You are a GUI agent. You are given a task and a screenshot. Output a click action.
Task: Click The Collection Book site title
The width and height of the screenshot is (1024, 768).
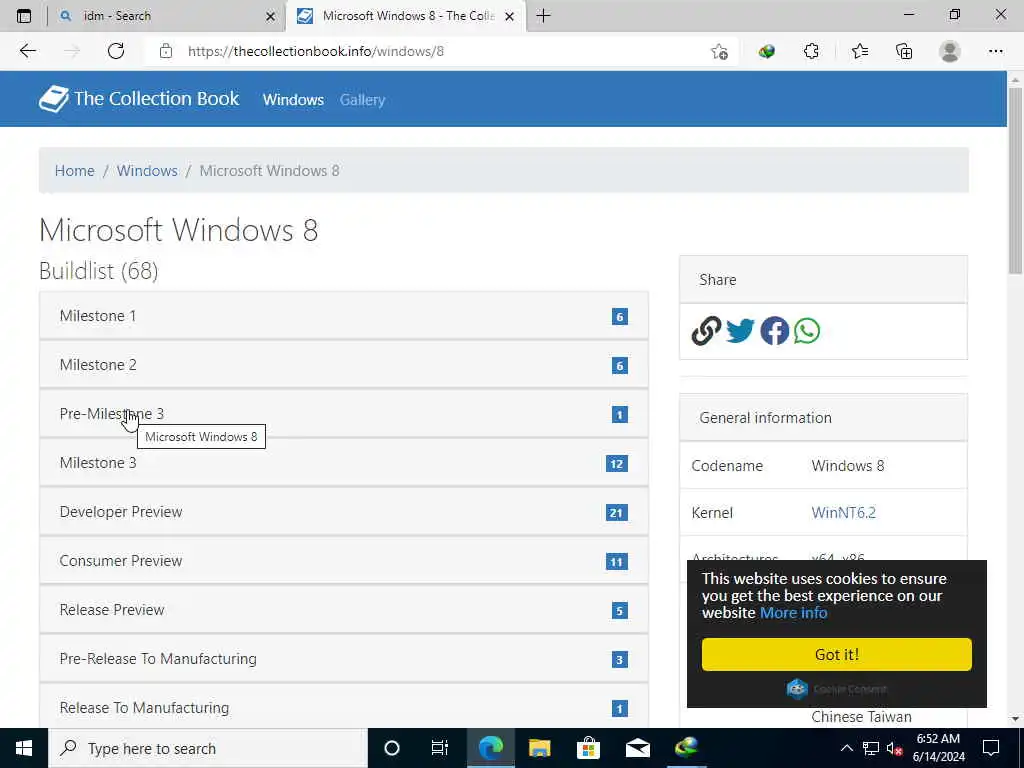[x=157, y=99]
